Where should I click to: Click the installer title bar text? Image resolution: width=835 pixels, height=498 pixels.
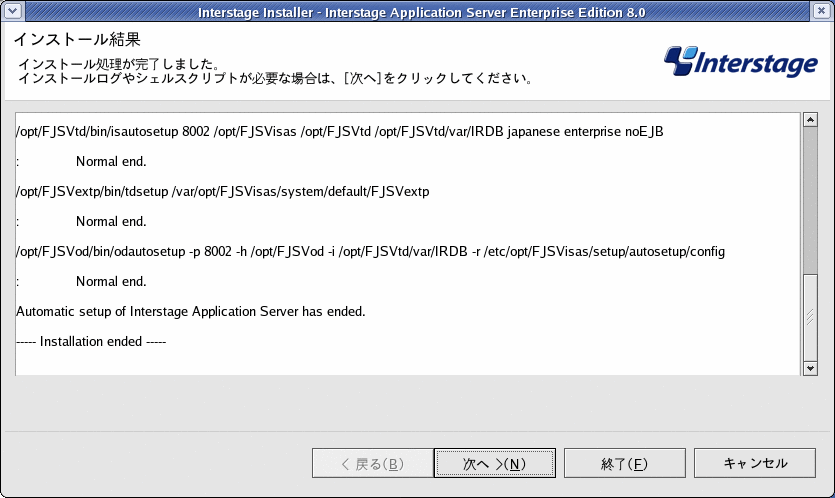[421, 12]
